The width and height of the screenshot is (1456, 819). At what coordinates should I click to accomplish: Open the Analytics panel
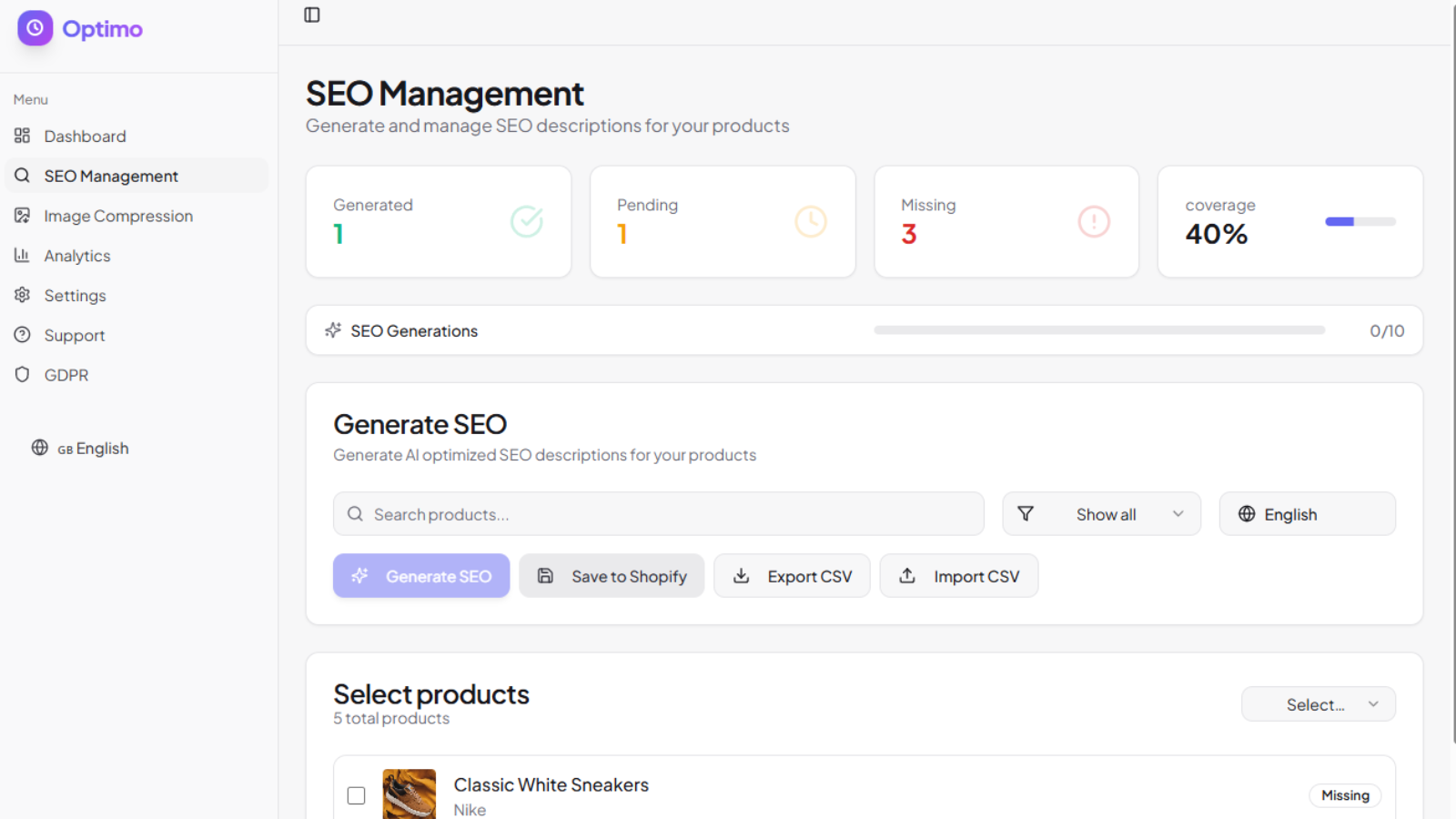tap(77, 255)
